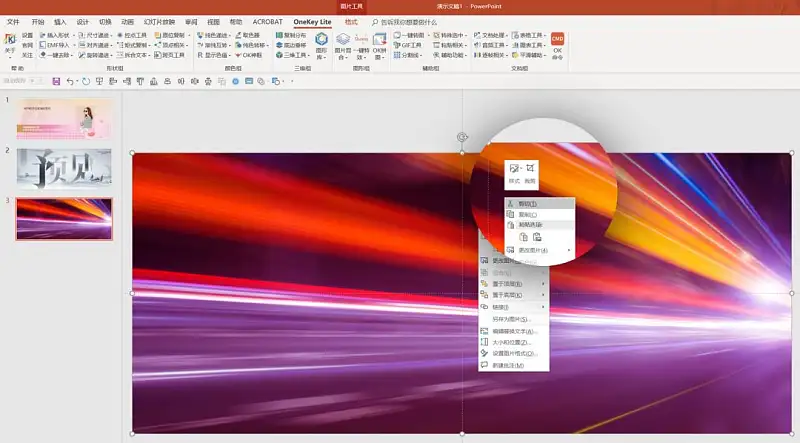Choose 大小和位置 Size and Position in context menu

pyautogui.click(x=514, y=342)
